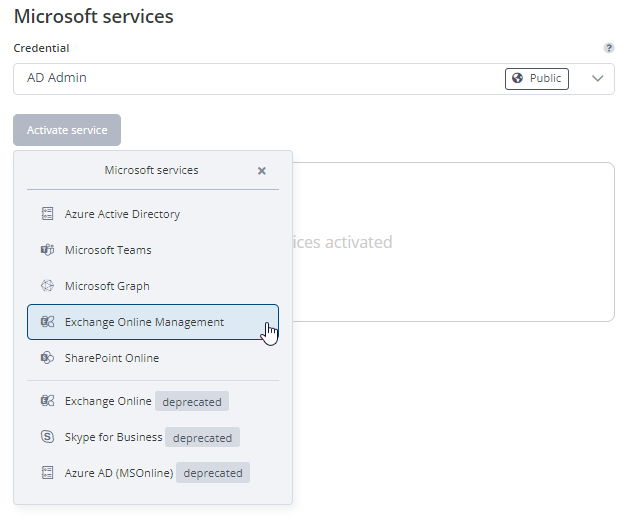Click the activated services empty panel
The width and height of the screenshot is (630, 524).
[x=450, y=242]
